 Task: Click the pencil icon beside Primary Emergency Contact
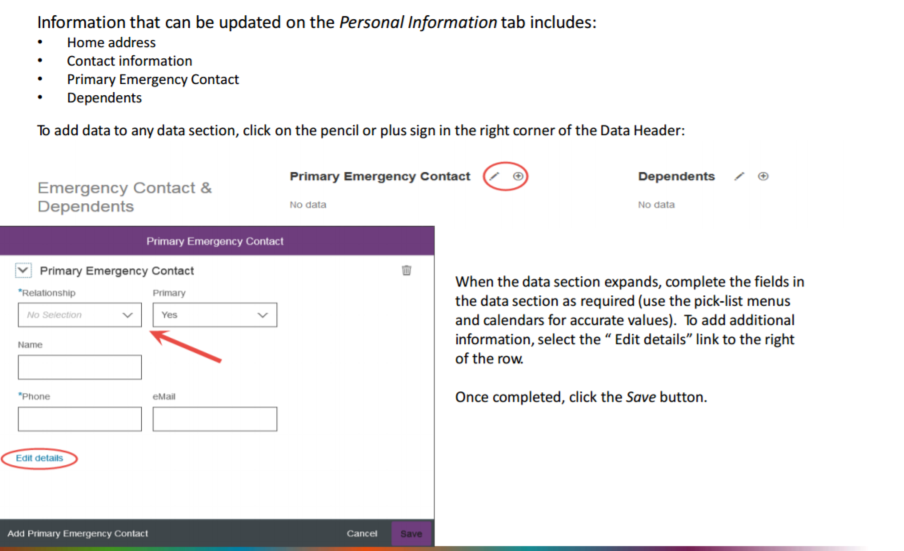pyautogui.click(x=495, y=176)
